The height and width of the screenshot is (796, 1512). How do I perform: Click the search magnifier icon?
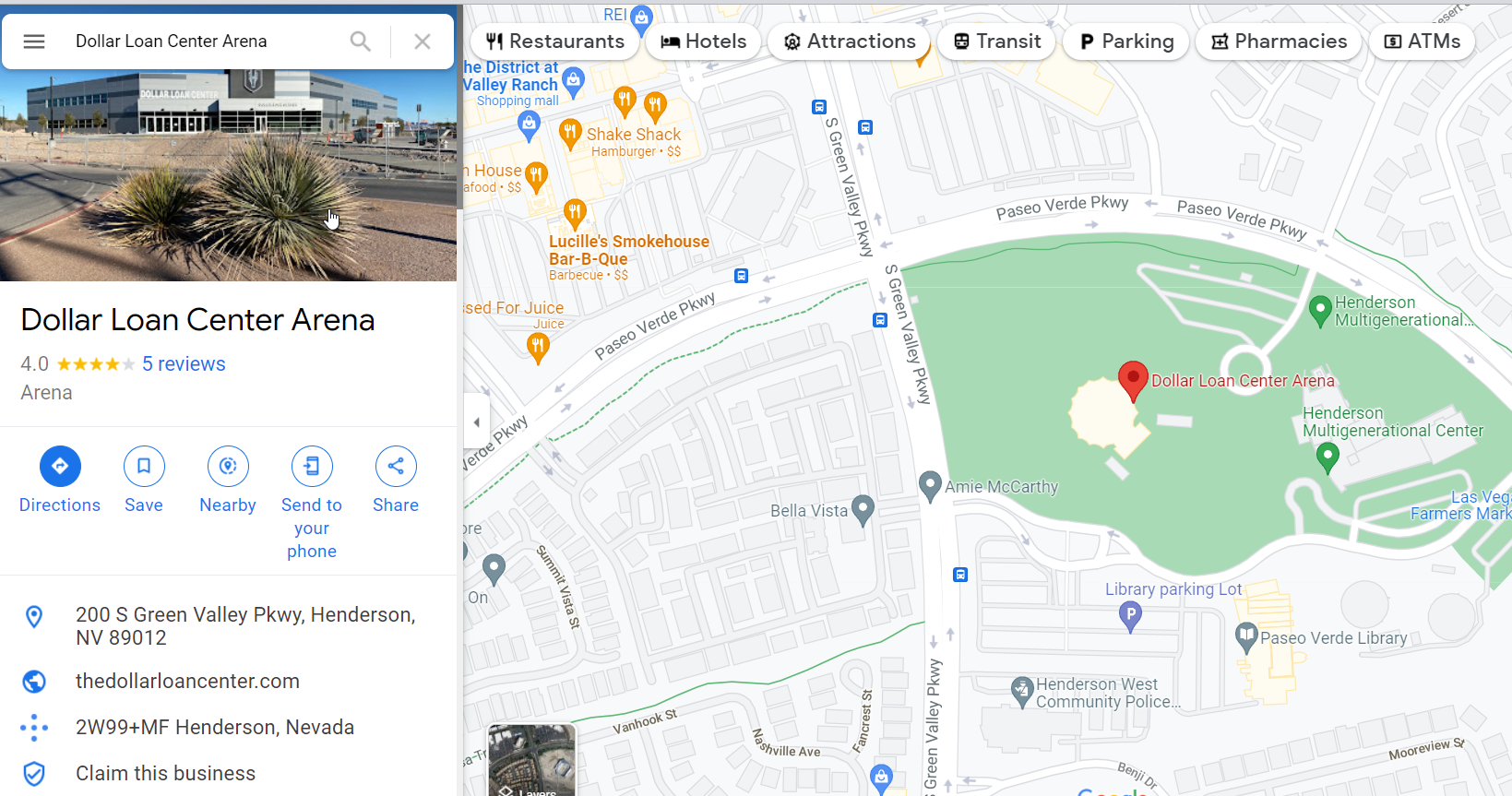click(361, 42)
